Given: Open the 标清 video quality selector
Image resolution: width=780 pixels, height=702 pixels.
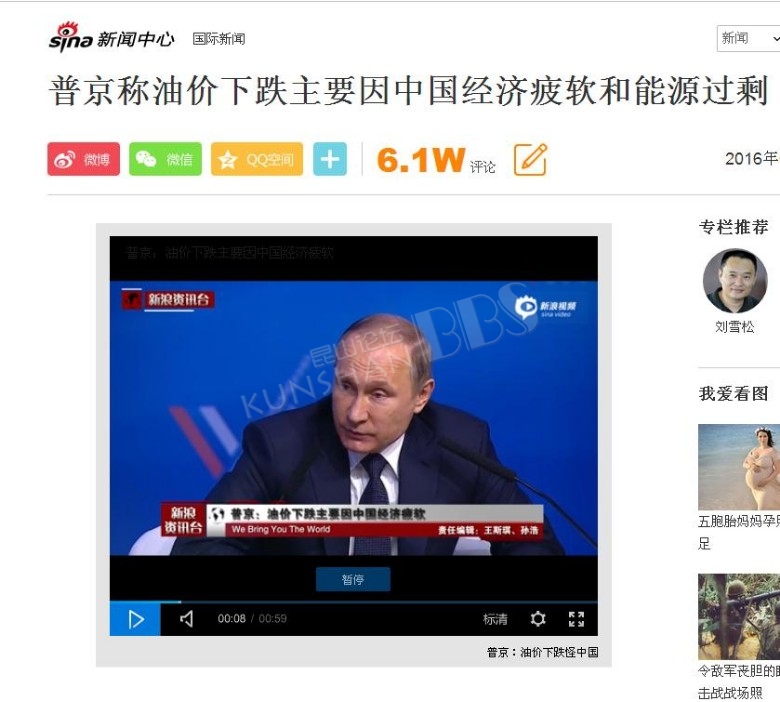Looking at the screenshot, I should [495, 619].
